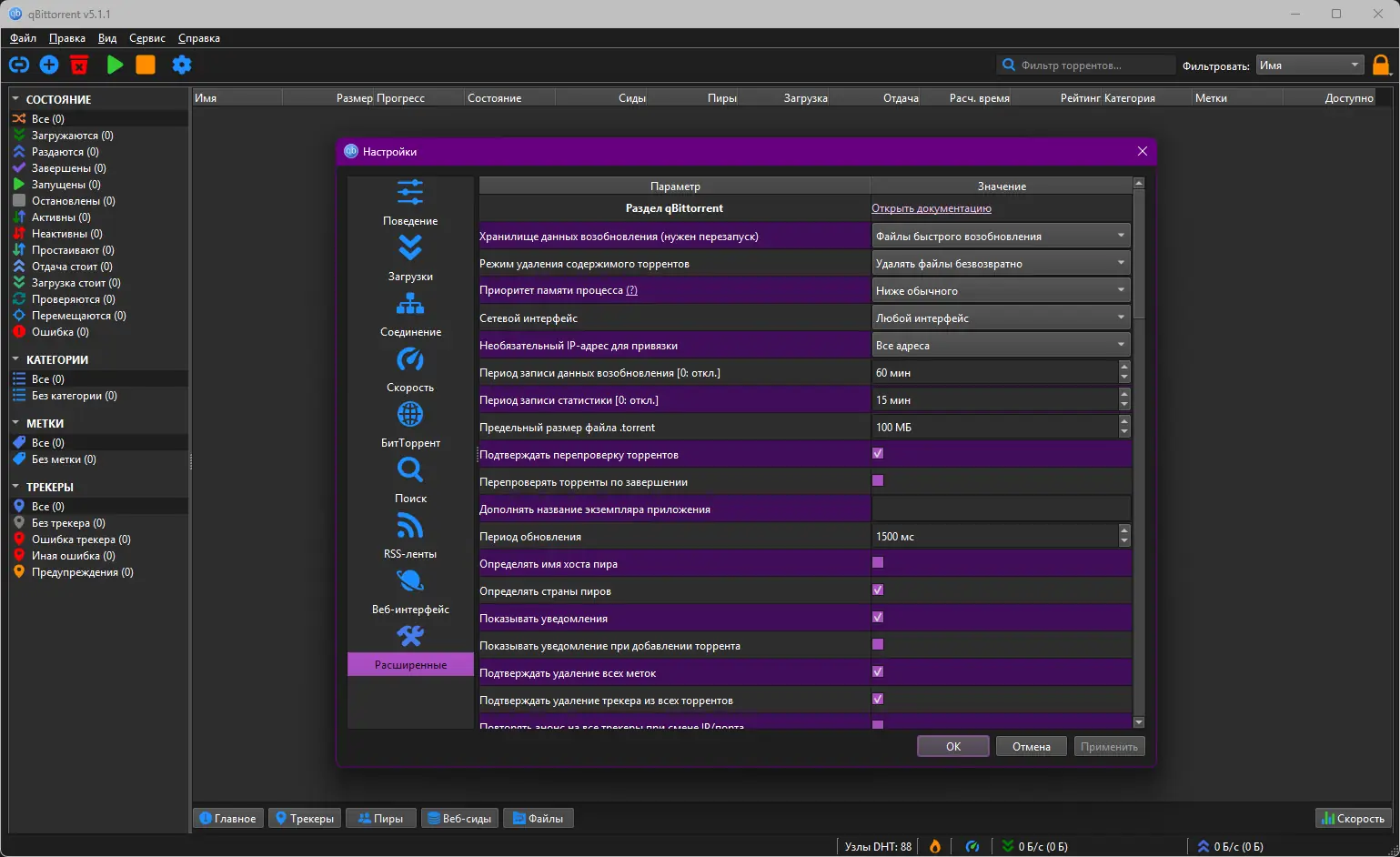Image resolution: width=1400 pixels, height=857 pixels.
Task: Select Без метки in the tags list
Action: pos(99,459)
